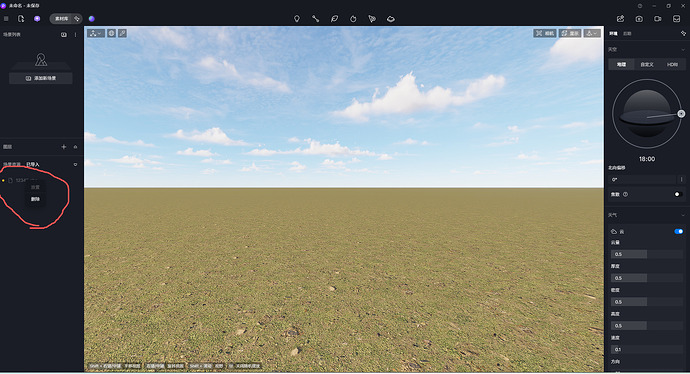Screen dimensions: 690x374
Task: Select the leaf vegetation tool
Action: (x=334, y=19)
